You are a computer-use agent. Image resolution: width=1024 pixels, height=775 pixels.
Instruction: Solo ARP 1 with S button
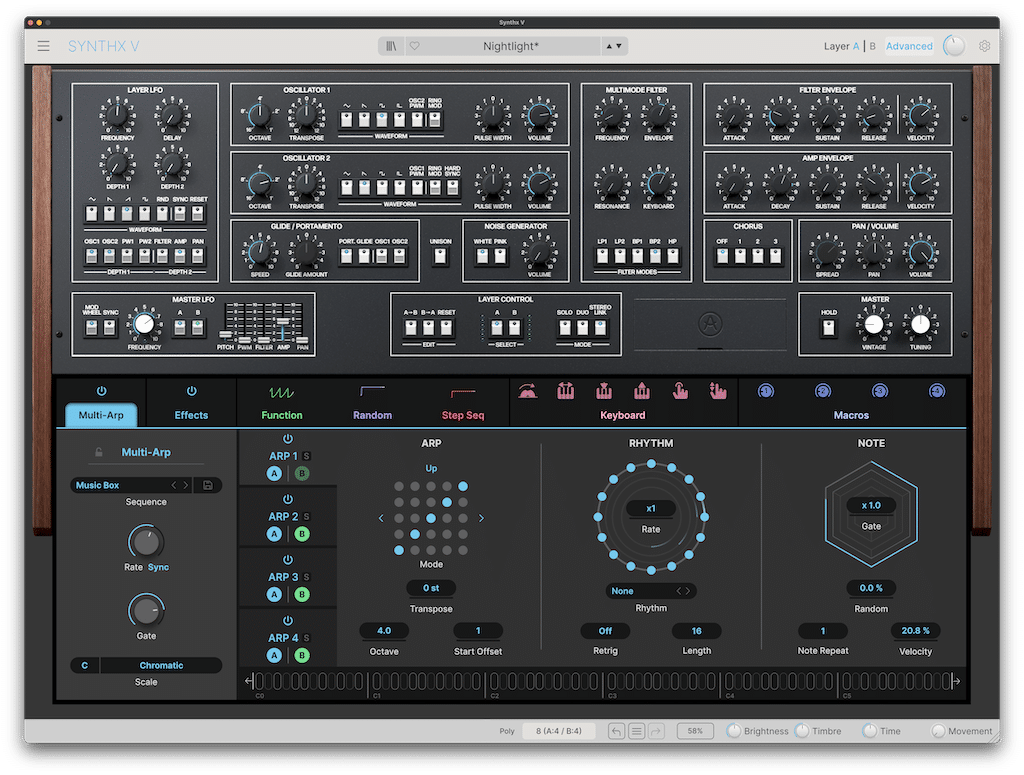[x=306, y=456]
